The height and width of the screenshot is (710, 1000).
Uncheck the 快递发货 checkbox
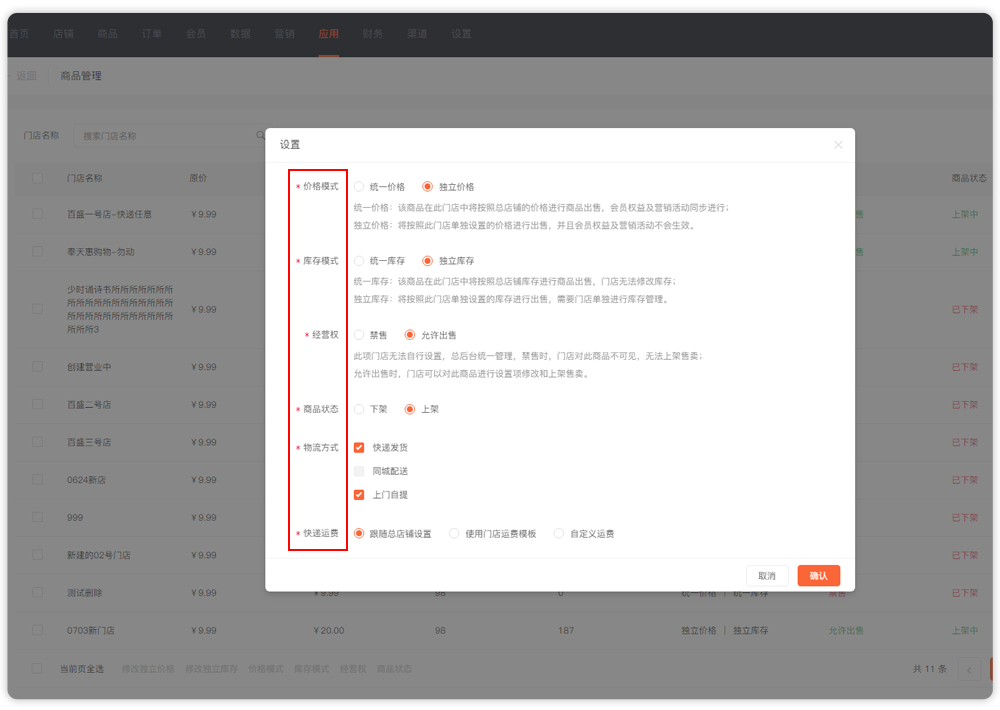(359, 448)
